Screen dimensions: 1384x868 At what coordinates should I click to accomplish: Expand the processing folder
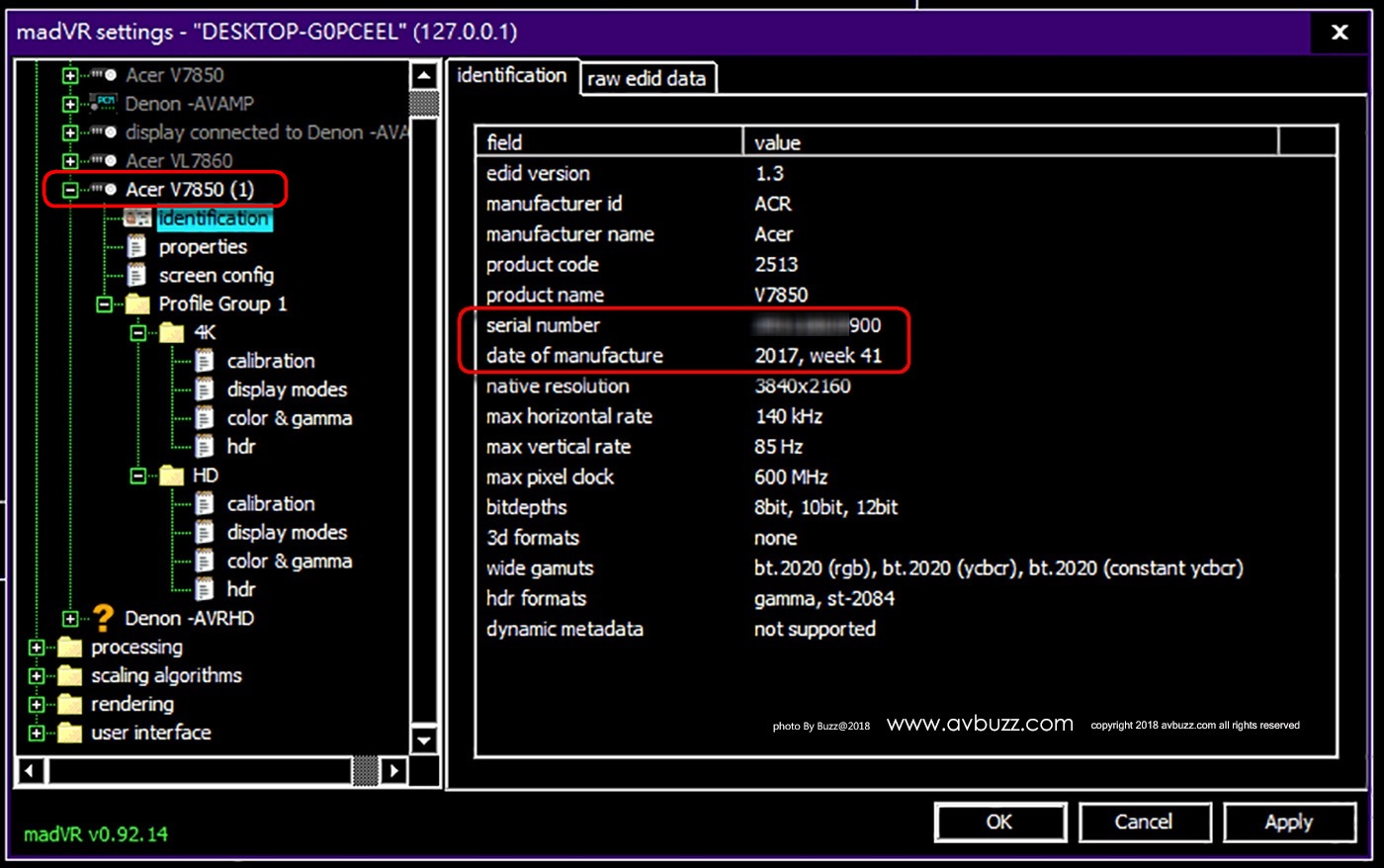coord(37,648)
